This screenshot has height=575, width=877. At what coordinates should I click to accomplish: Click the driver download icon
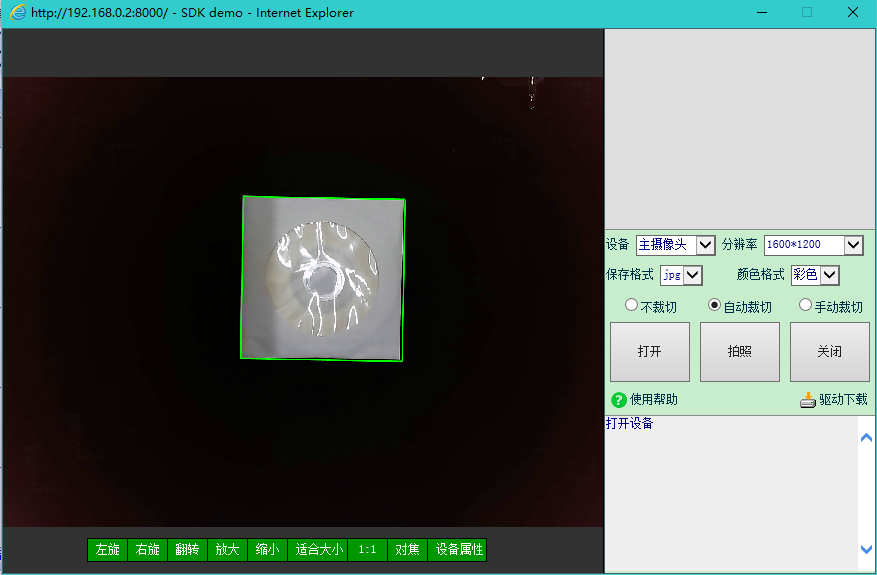pos(808,400)
